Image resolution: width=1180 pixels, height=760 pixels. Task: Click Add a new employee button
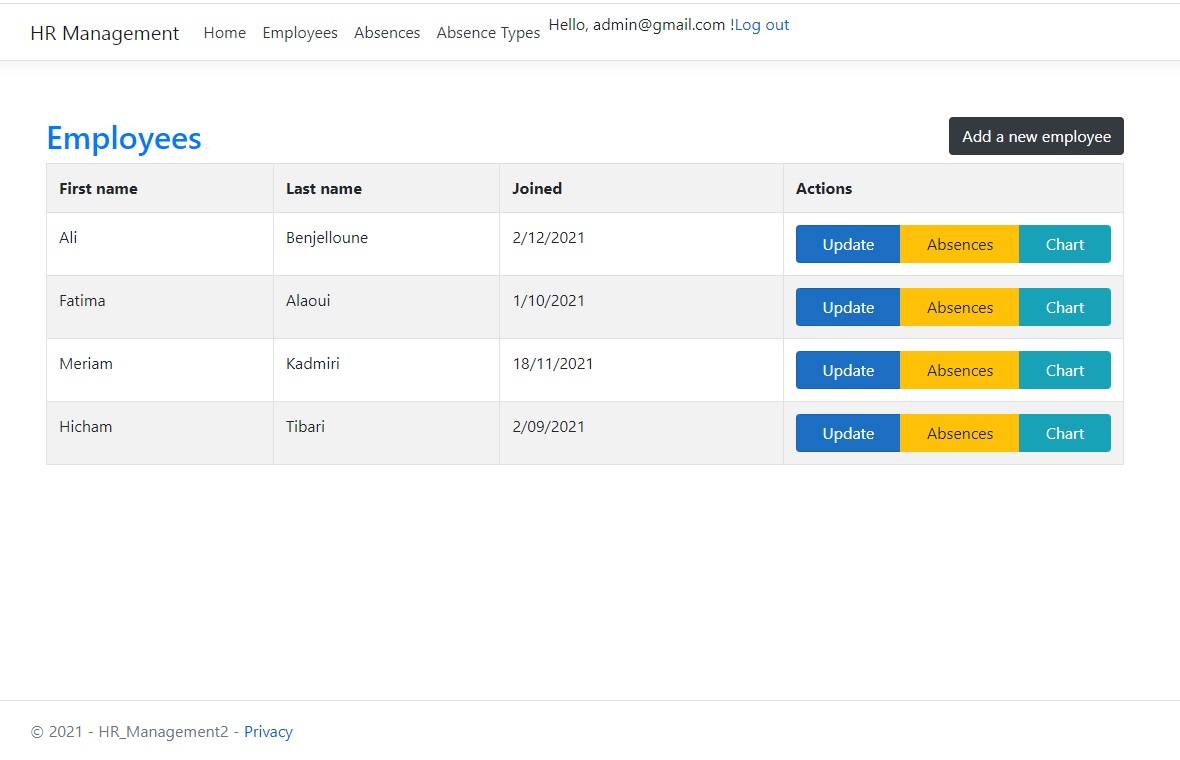(1036, 136)
